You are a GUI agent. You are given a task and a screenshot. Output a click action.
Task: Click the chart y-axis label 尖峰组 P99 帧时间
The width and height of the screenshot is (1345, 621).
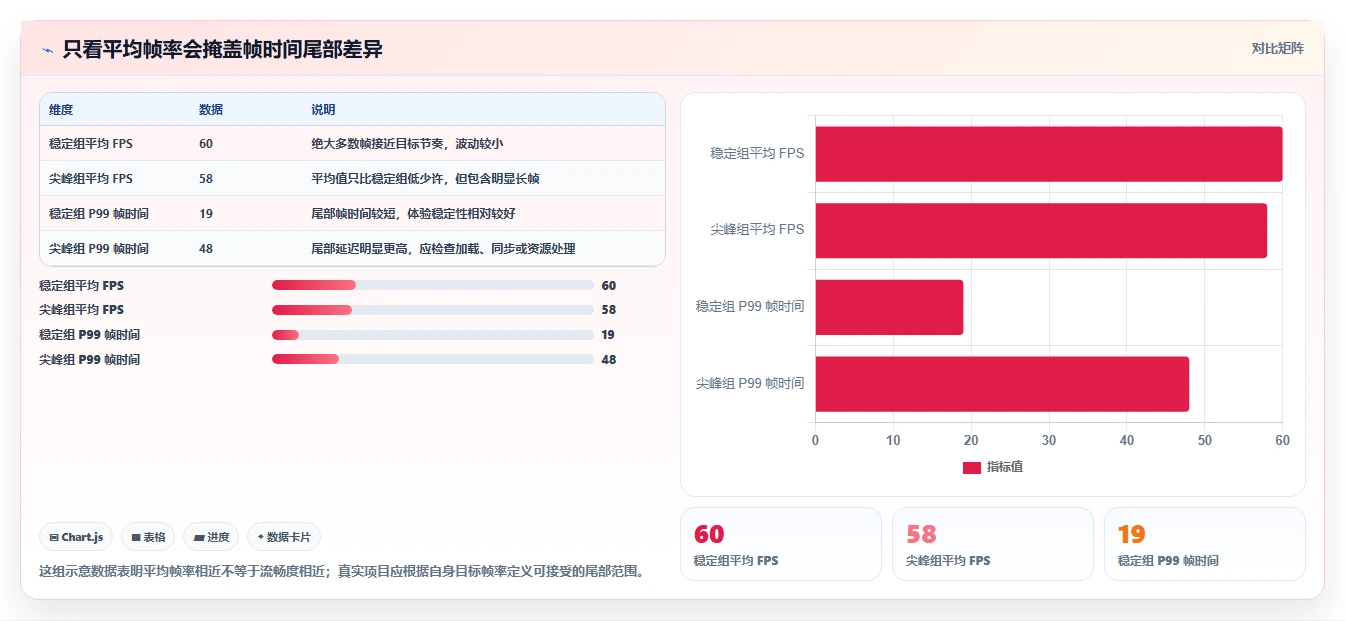[x=750, y=384]
